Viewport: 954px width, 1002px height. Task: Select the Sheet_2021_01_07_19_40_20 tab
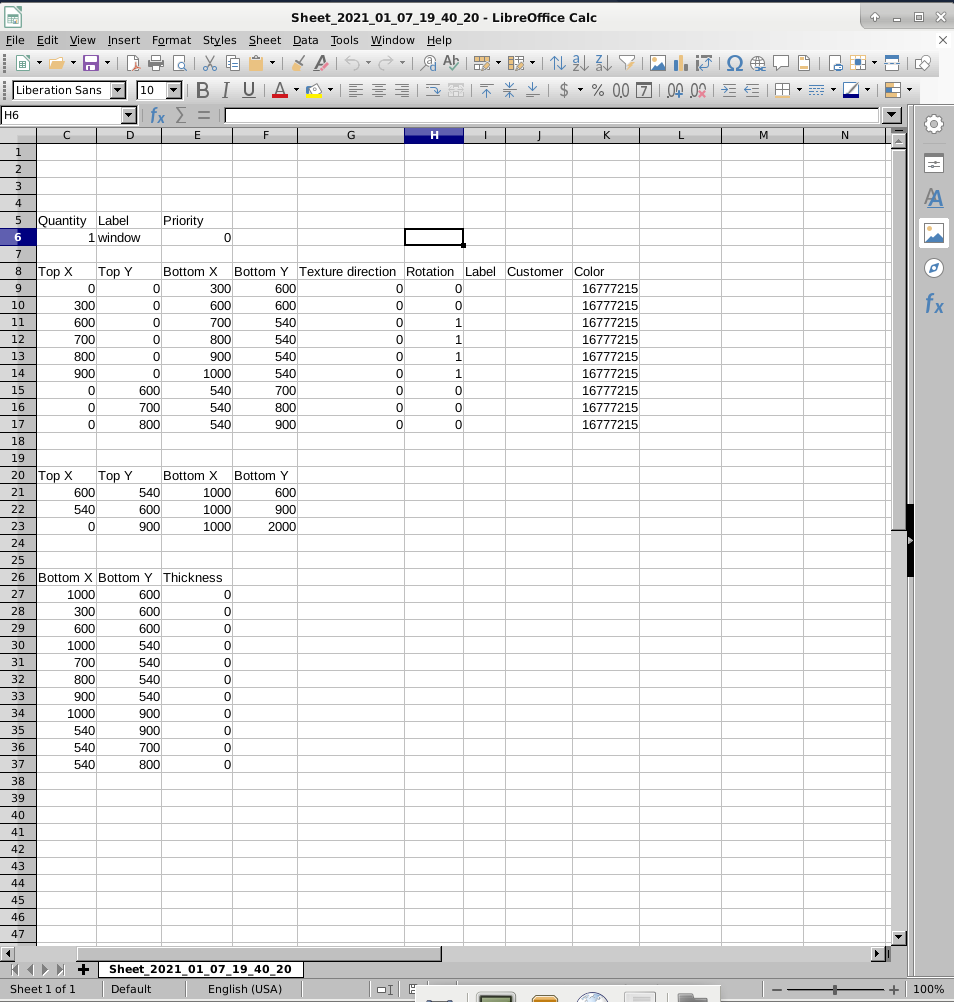(x=200, y=969)
